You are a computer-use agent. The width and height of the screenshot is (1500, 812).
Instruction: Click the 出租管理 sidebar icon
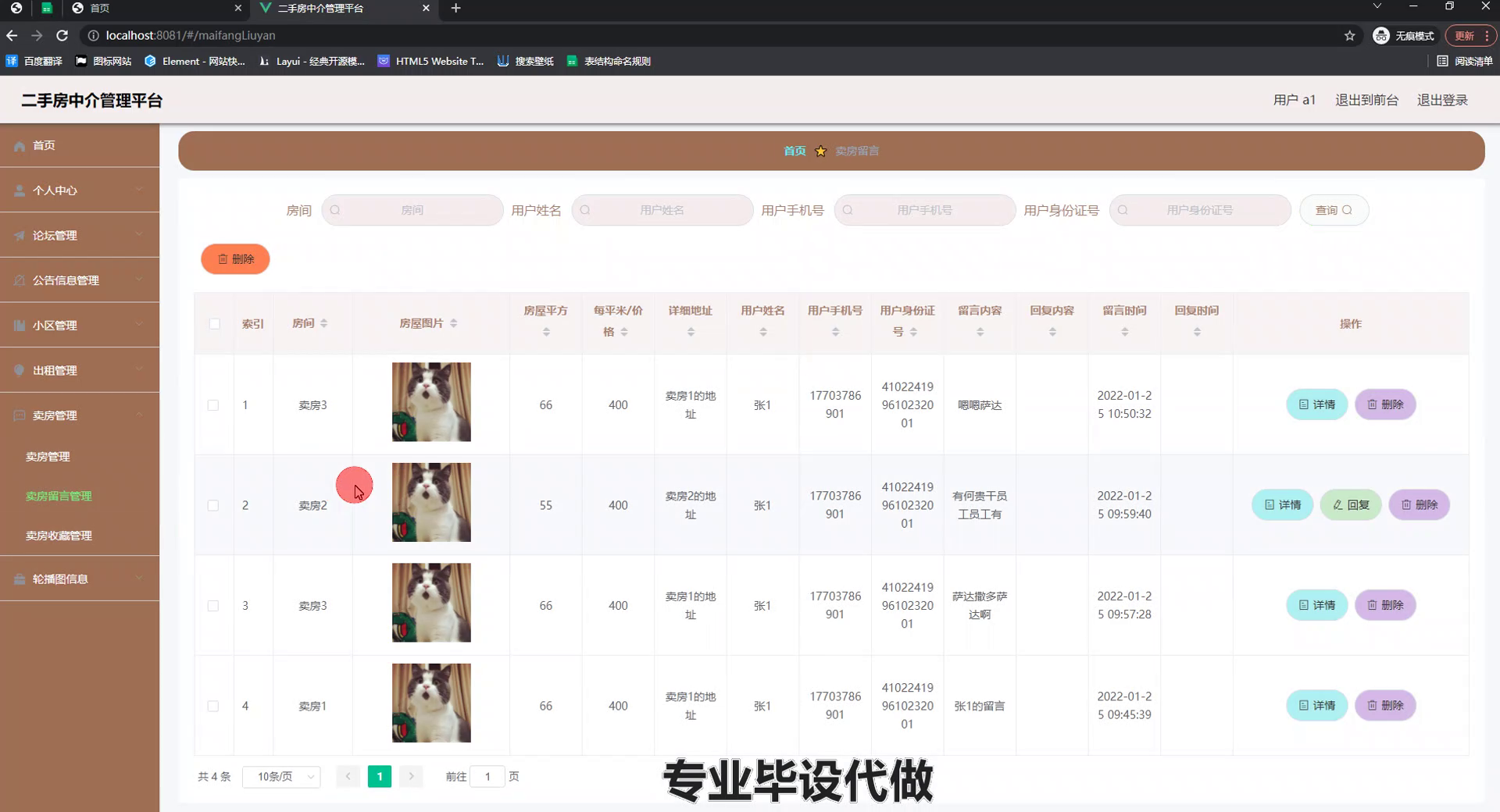[20, 371]
